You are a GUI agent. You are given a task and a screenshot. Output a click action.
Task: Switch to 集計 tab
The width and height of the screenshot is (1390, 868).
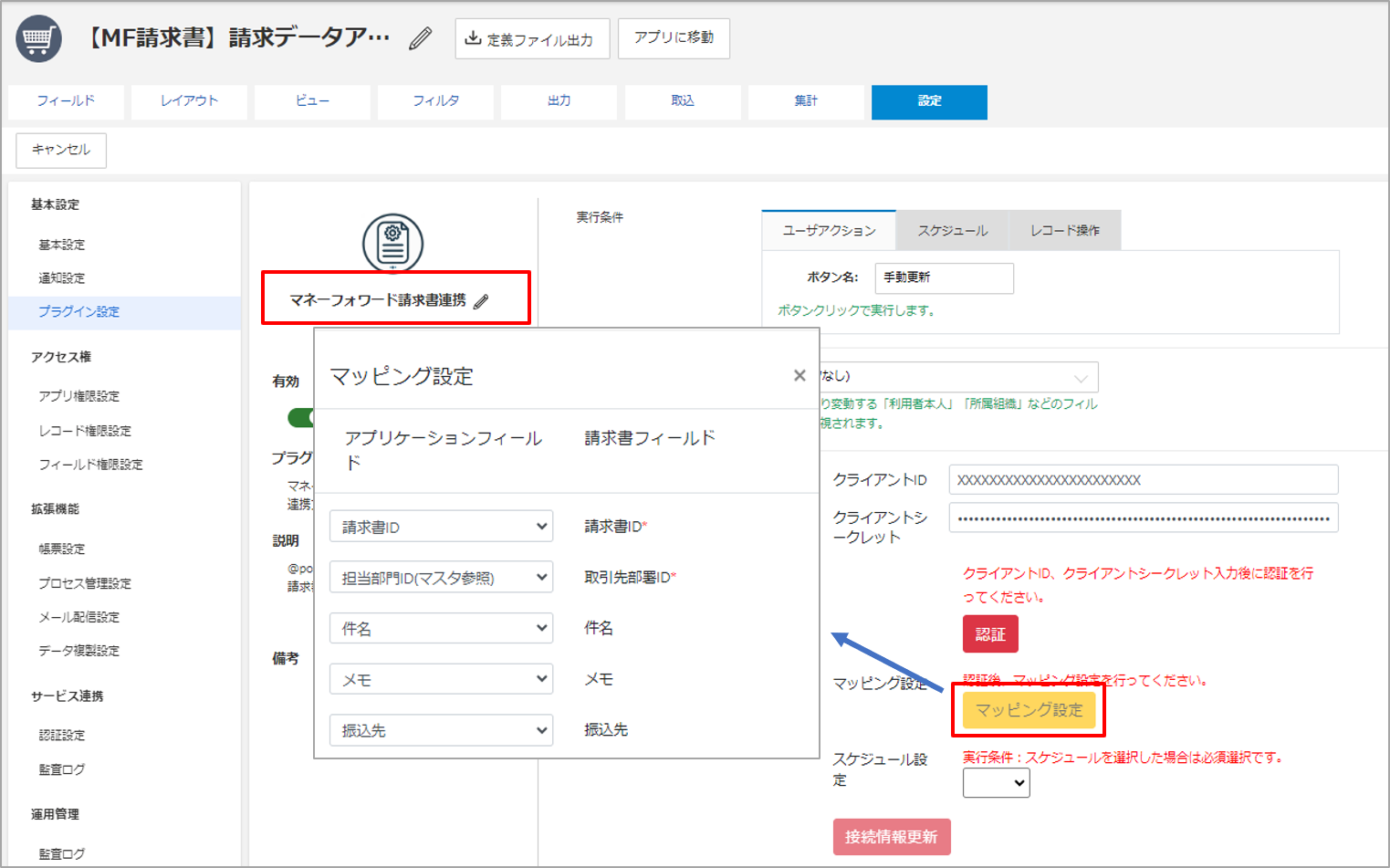(x=806, y=101)
